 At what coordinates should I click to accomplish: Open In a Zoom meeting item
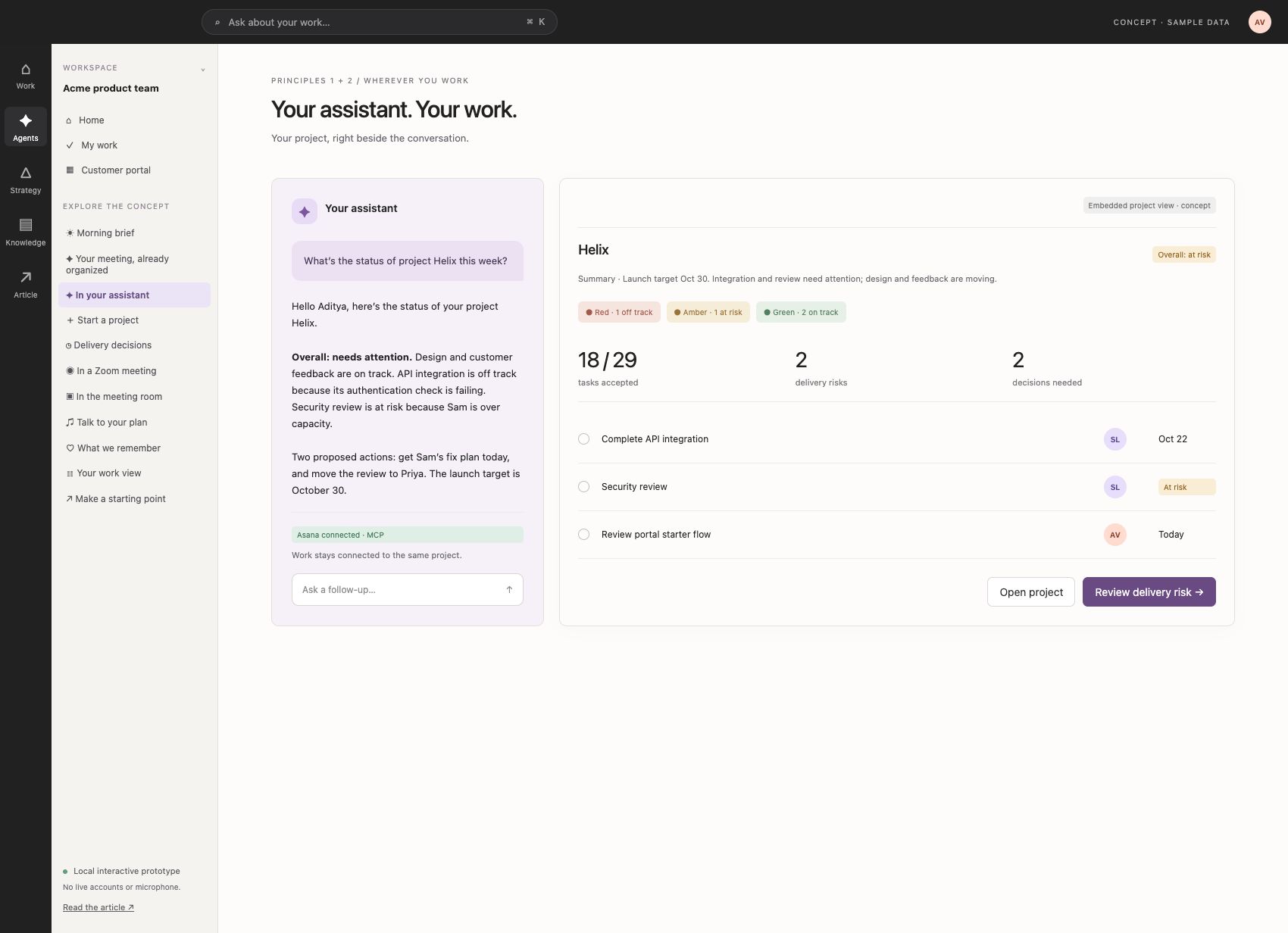pos(134,371)
